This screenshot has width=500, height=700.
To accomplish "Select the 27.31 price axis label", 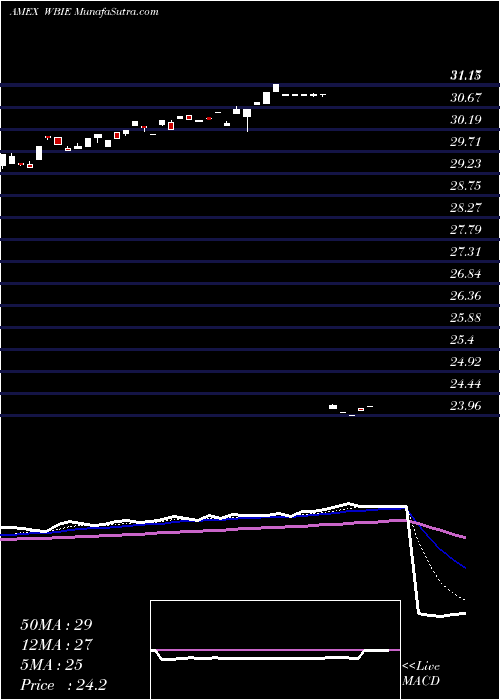I will 466,251.
